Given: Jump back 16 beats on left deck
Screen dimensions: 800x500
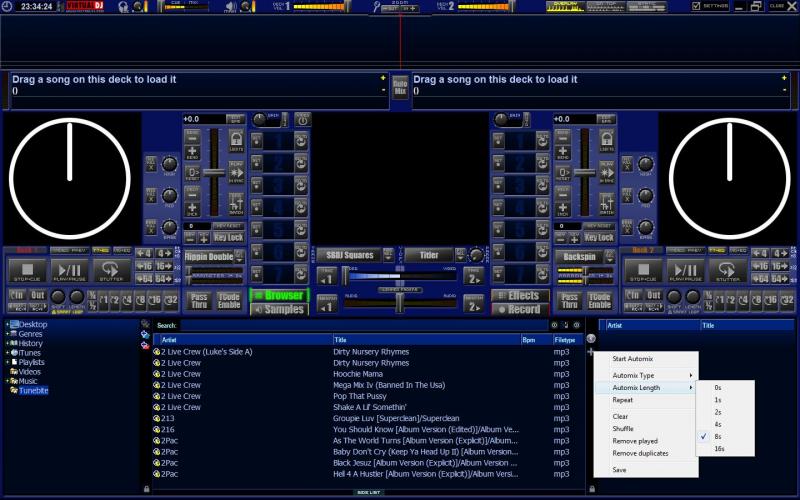Looking at the screenshot, I should point(144,266).
